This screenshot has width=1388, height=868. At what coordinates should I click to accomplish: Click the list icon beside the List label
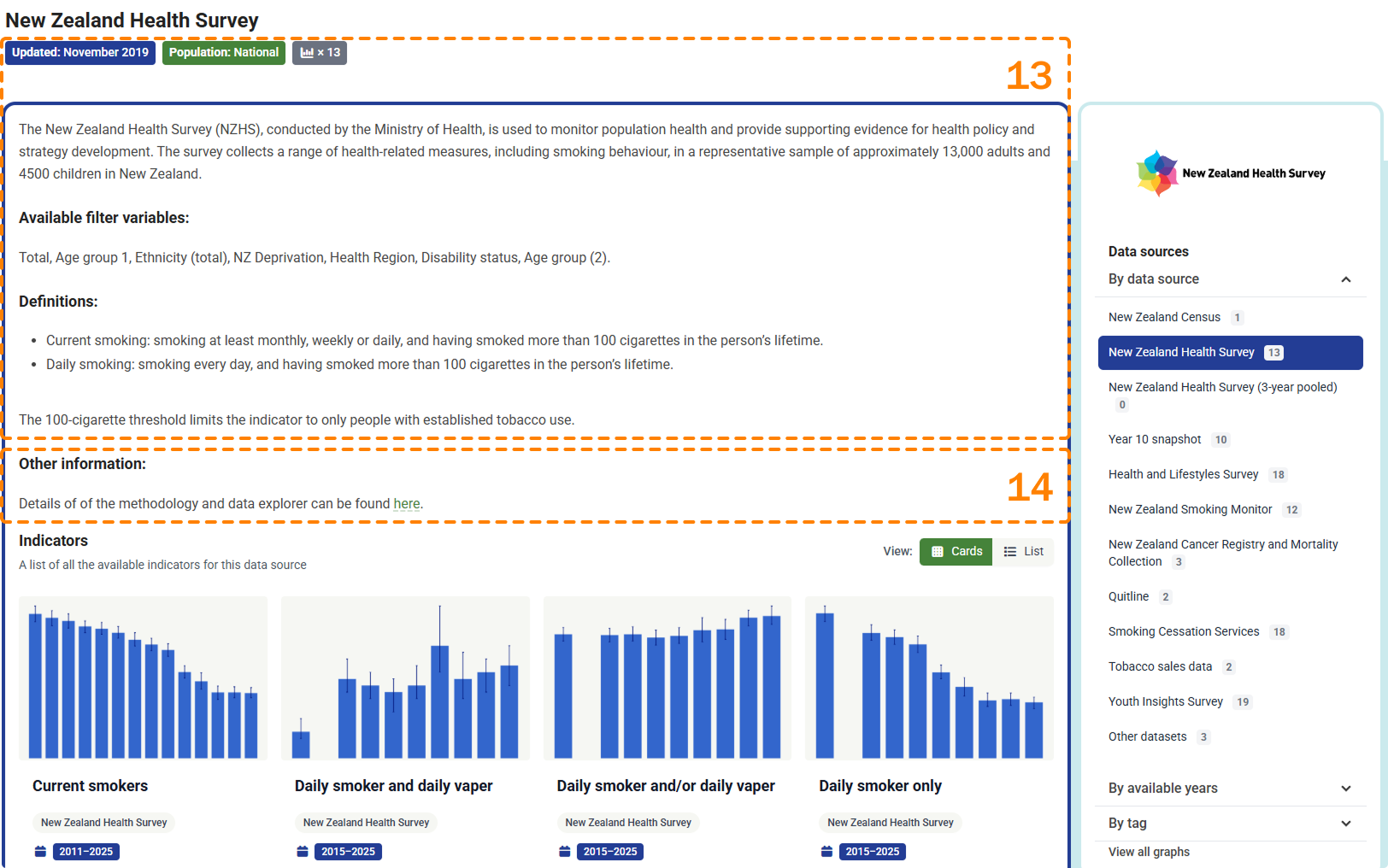pos(1009,551)
